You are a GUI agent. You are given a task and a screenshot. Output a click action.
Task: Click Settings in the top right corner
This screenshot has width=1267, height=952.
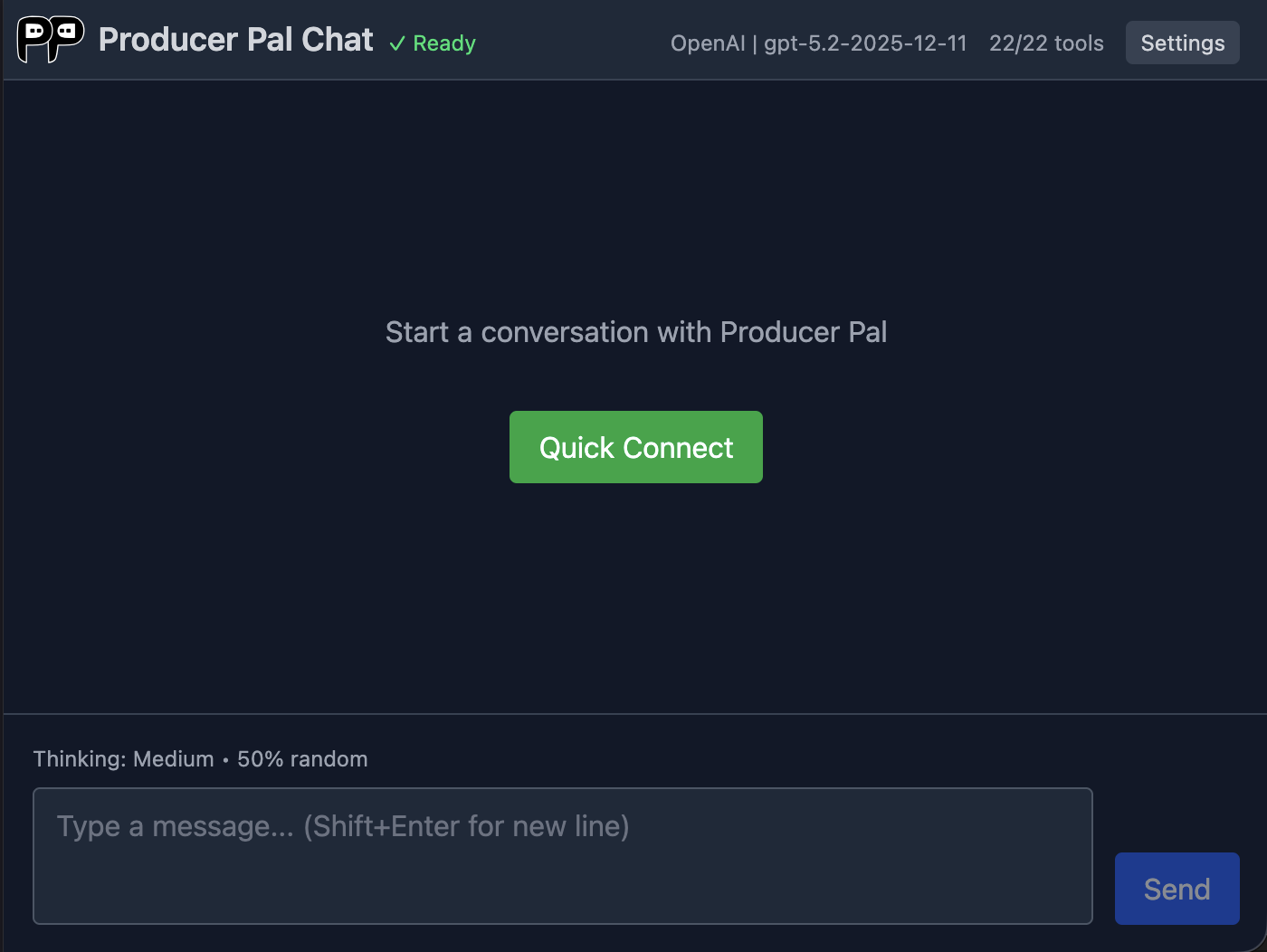click(x=1182, y=42)
